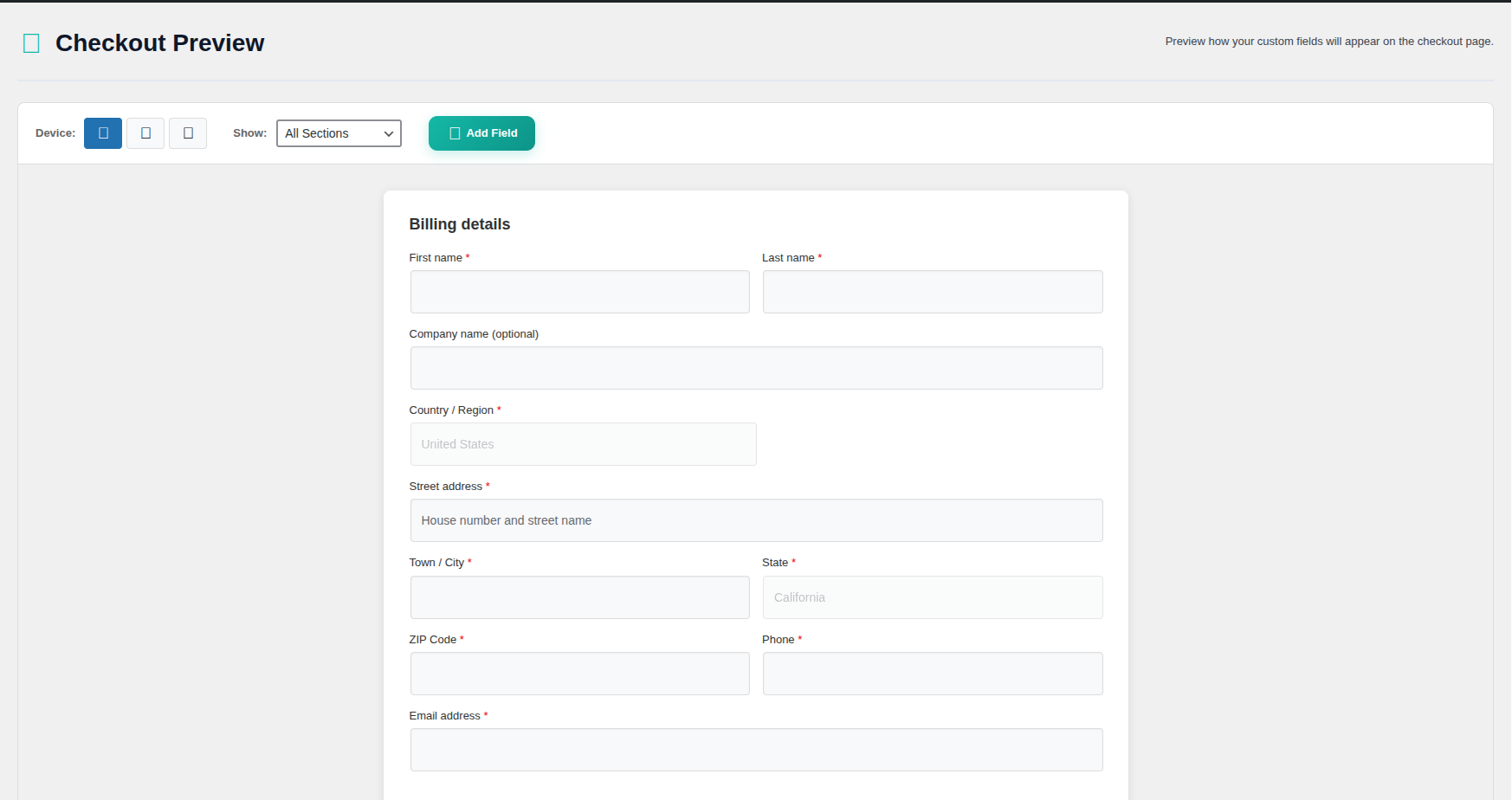Click inside the Phone input
1512x800 pixels.
point(932,674)
